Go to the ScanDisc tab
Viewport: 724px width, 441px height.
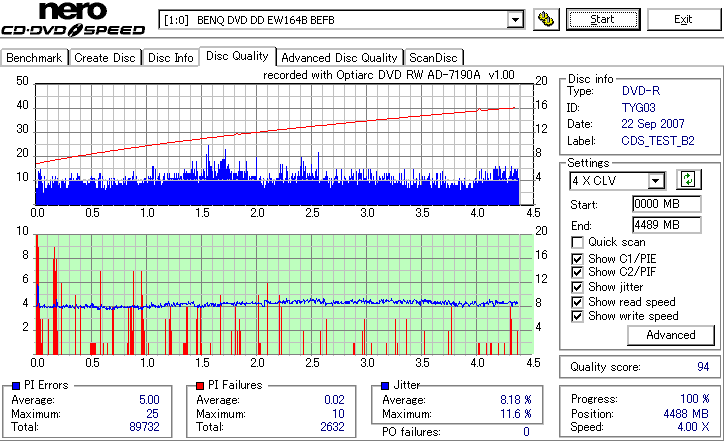[434, 58]
